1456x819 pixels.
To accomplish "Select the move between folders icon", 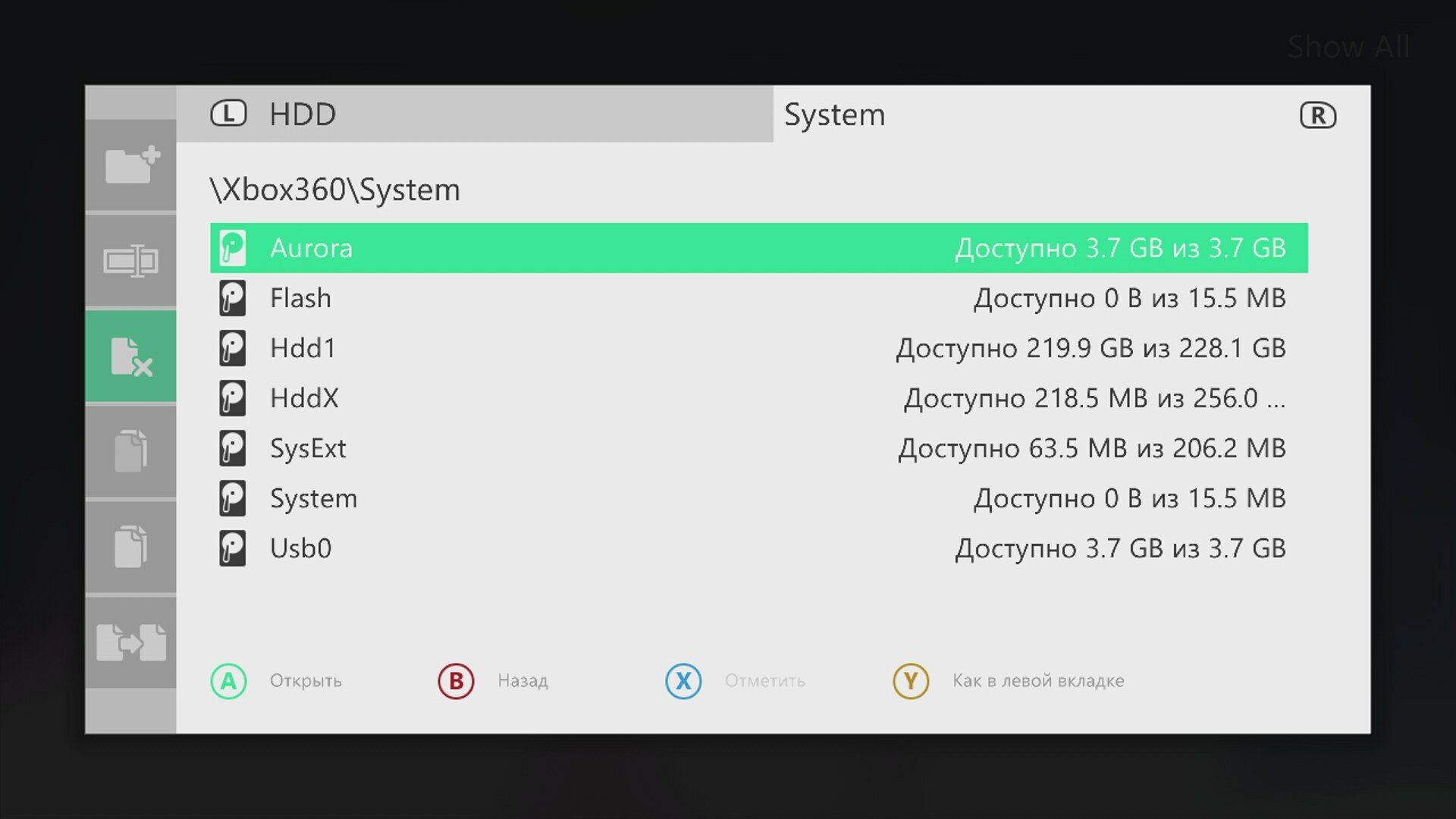I will (x=131, y=642).
